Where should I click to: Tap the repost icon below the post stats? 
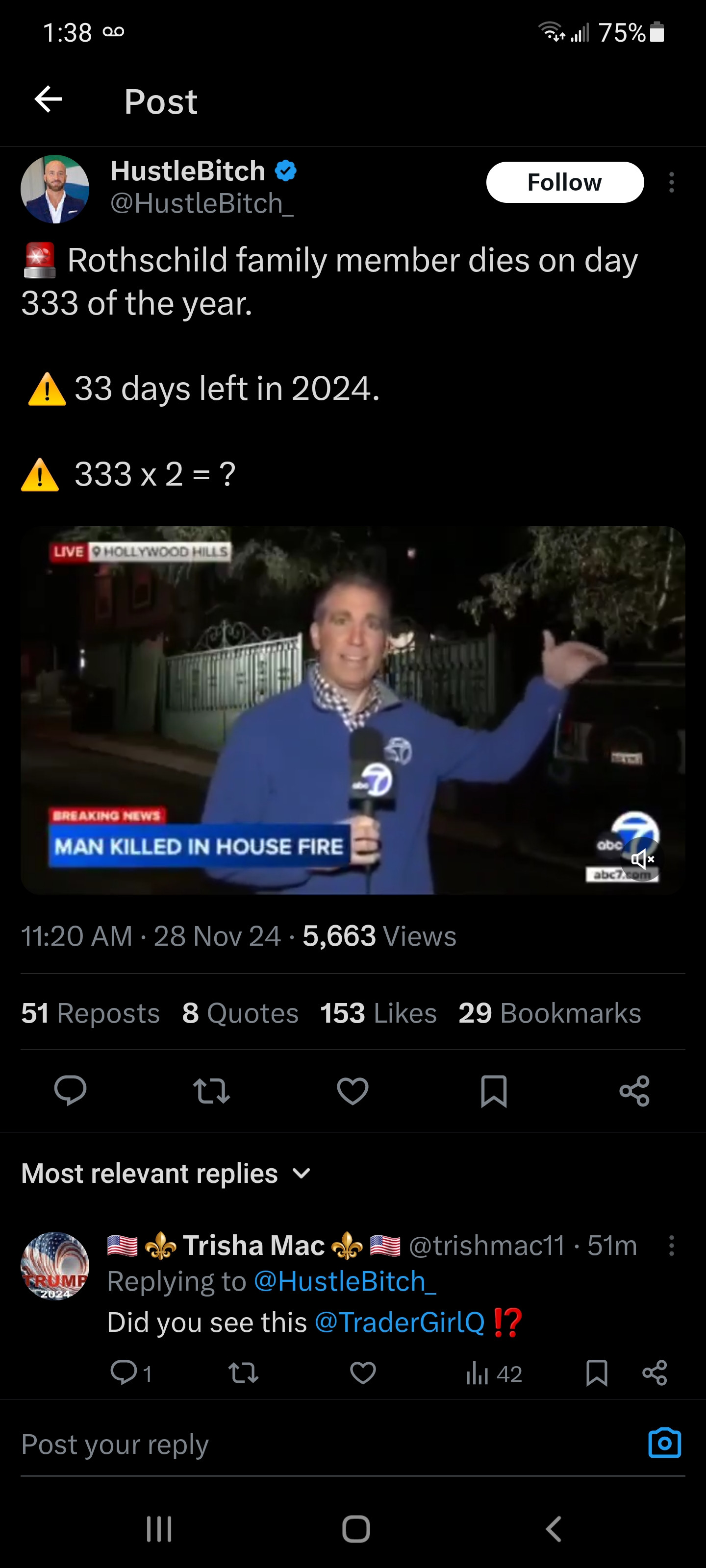[x=211, y=1090]
